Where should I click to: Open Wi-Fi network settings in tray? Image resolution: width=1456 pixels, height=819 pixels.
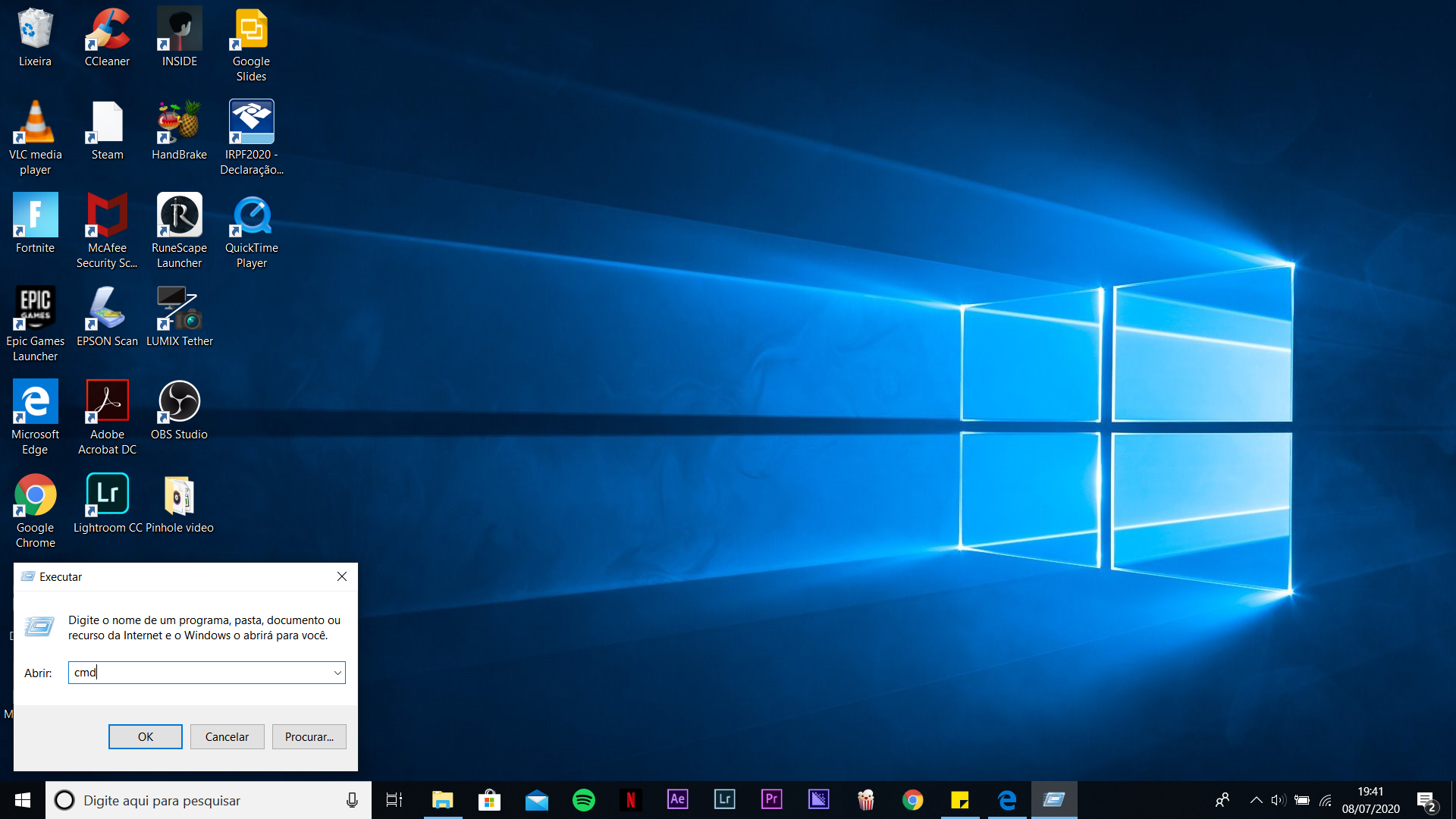[1326, 800]
